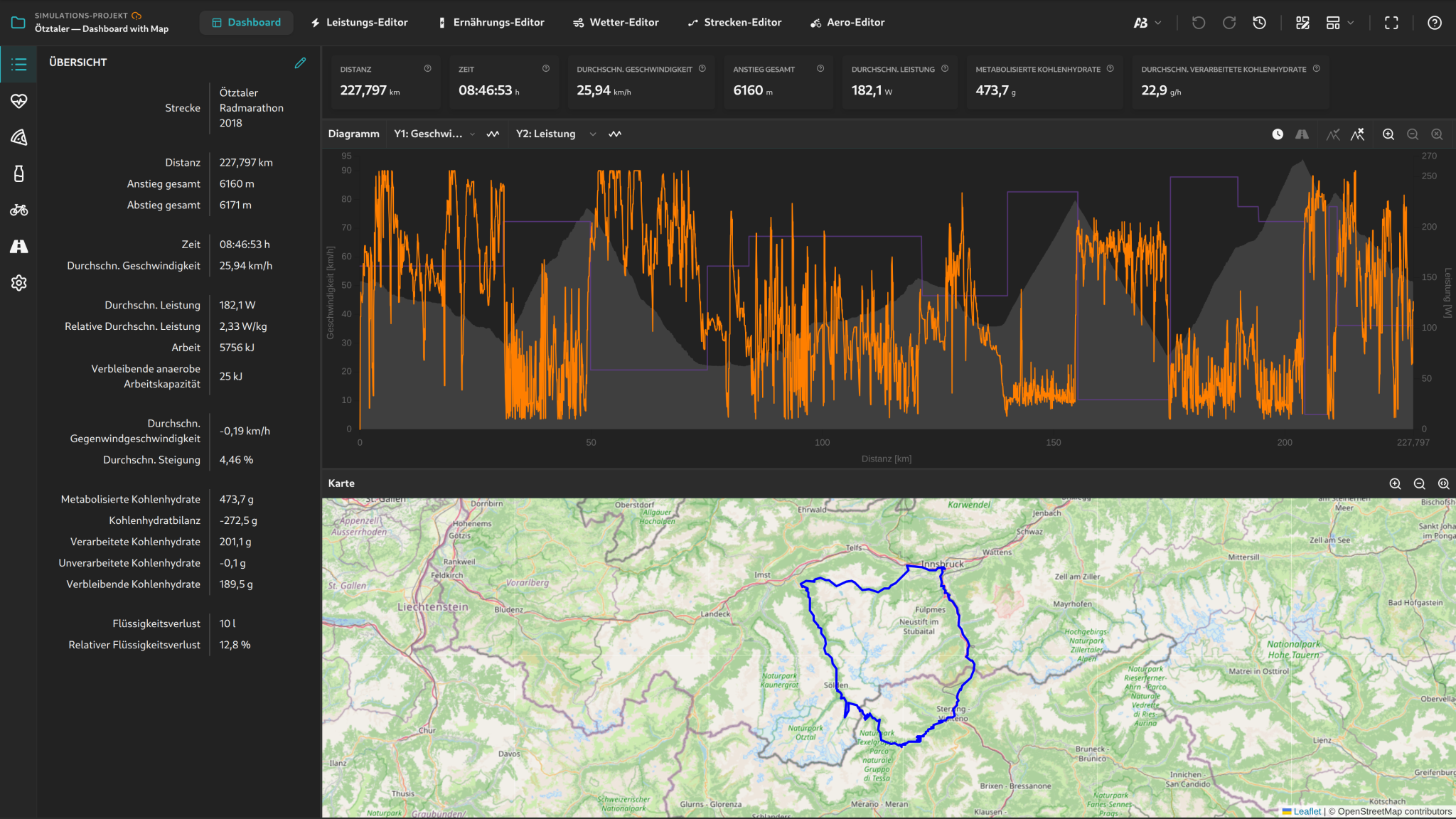
Task: Open the help icon in top bar
Action: point(1435,23)
